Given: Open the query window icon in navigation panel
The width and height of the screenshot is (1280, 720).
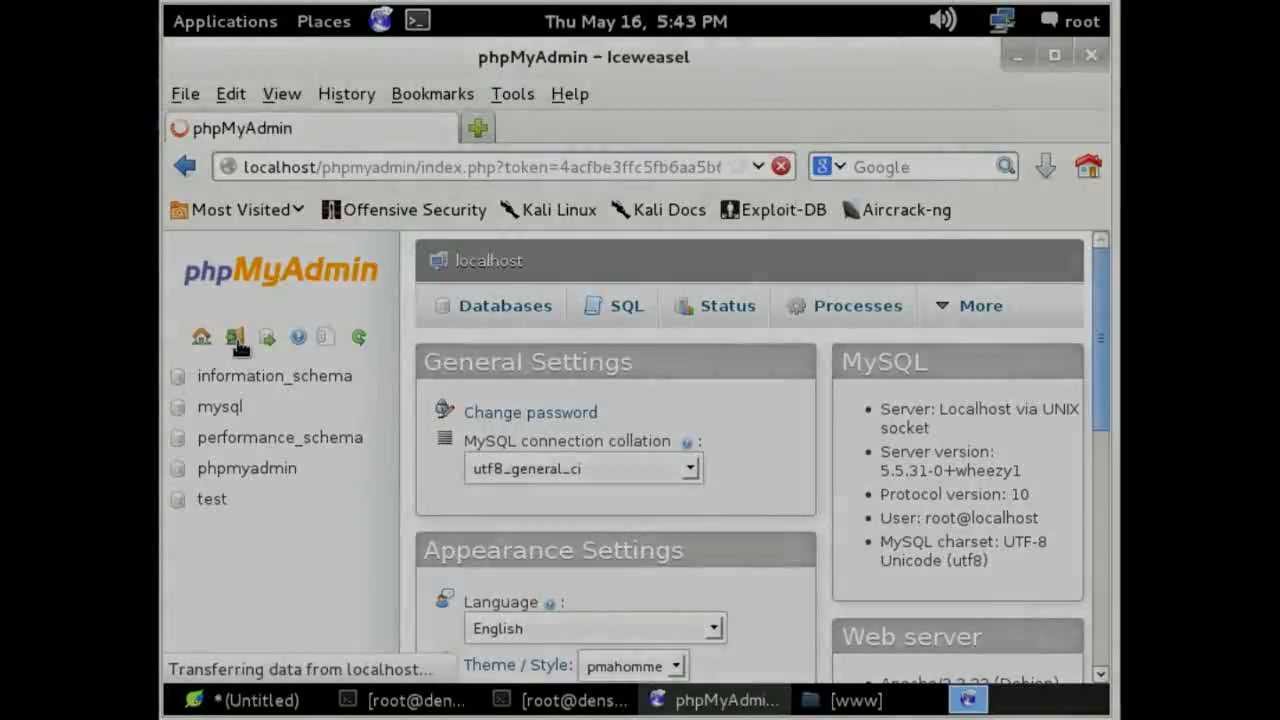Looking at the screenshot, I should (x=266, y=337).
